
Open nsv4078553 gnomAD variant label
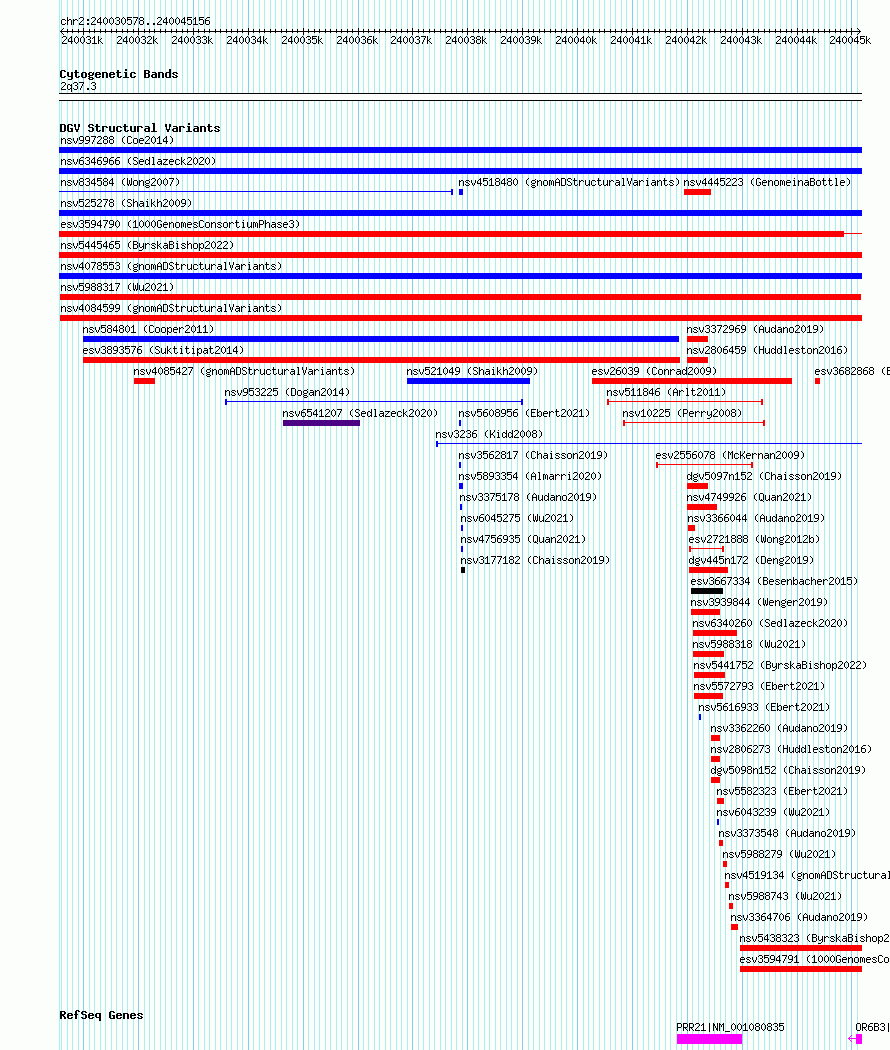click(x=171, y=266)
